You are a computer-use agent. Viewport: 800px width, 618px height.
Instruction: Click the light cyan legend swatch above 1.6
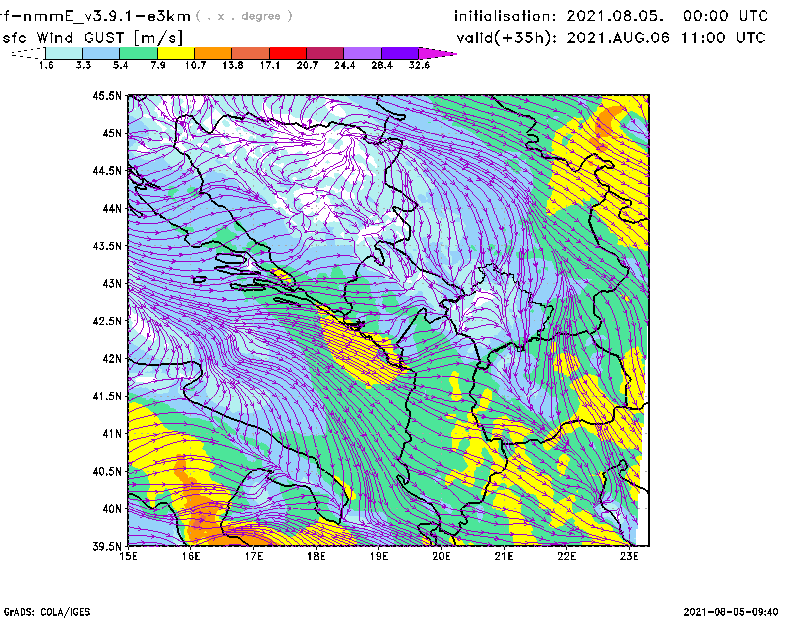coord(64,53)
